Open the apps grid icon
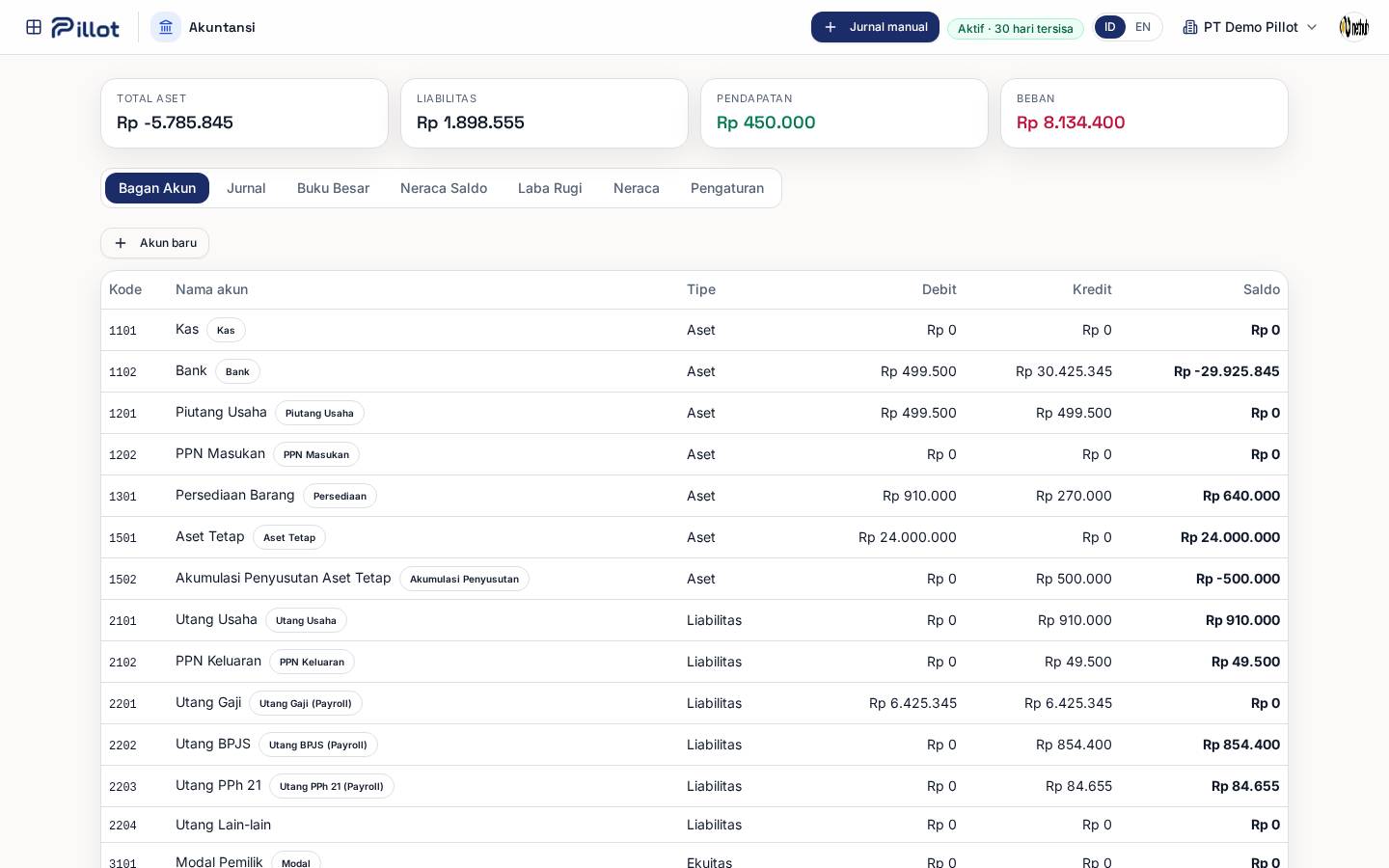Screen dimensions: 1389x868 (34, 27)
